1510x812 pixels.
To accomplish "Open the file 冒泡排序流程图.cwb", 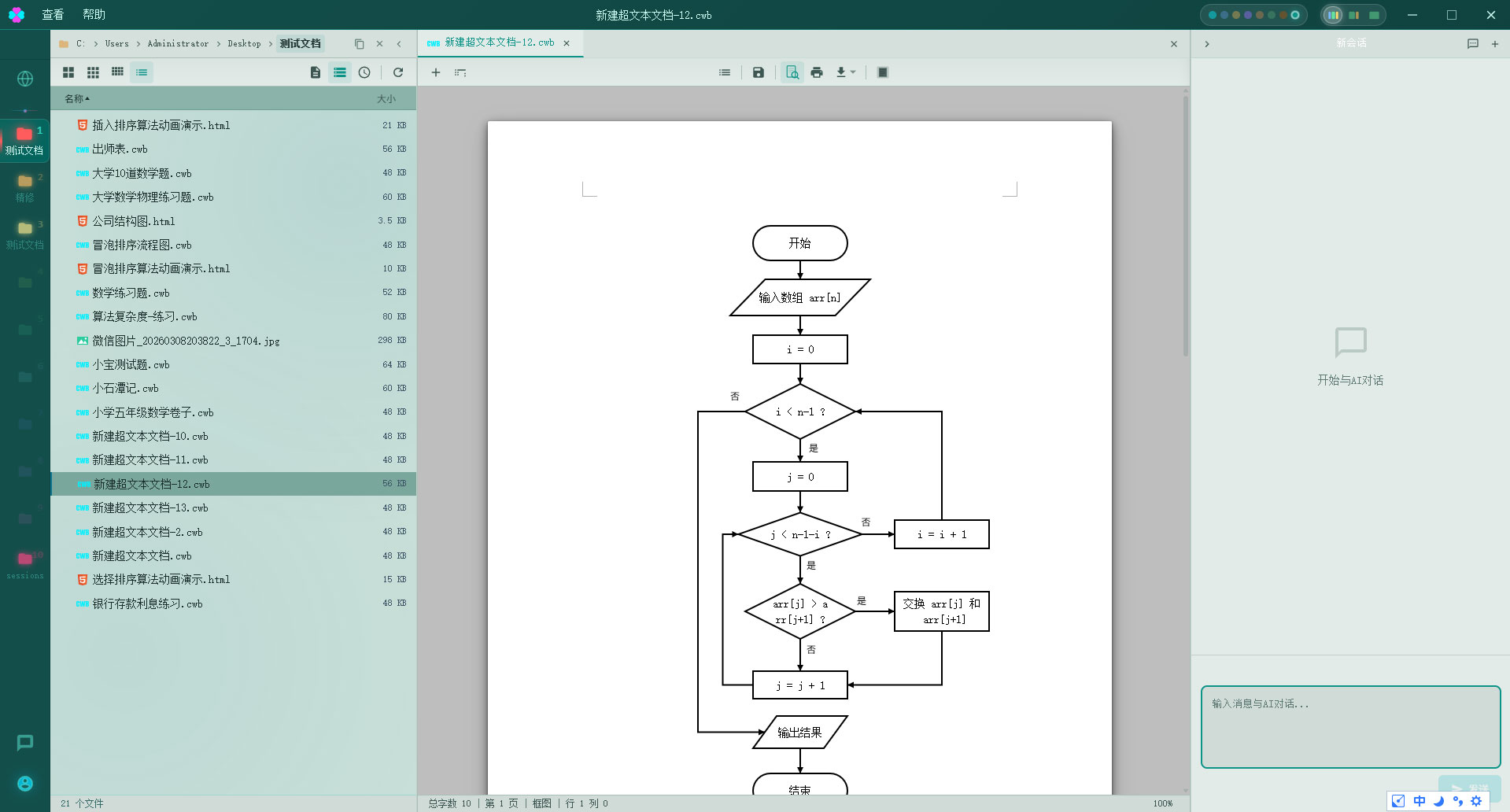I will point(142,245).
